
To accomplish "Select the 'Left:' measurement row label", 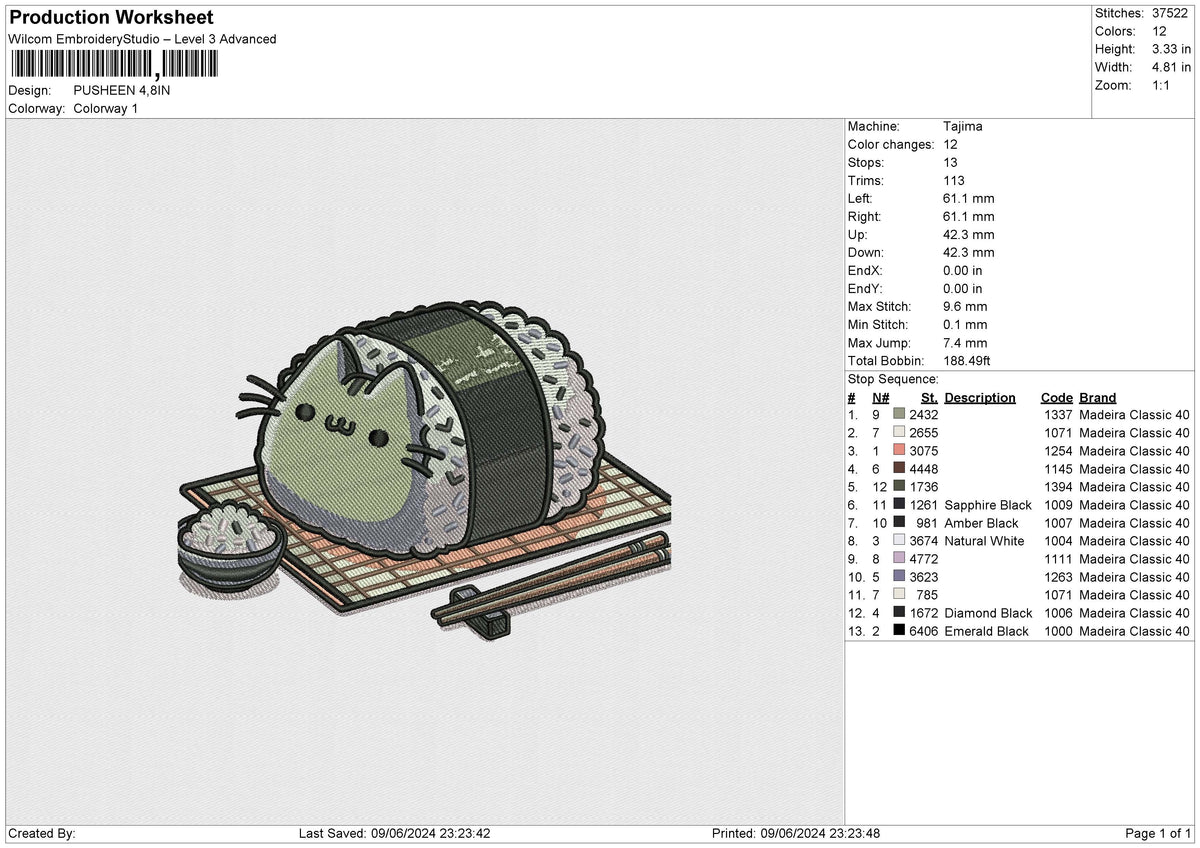I will tap(861, 199).
